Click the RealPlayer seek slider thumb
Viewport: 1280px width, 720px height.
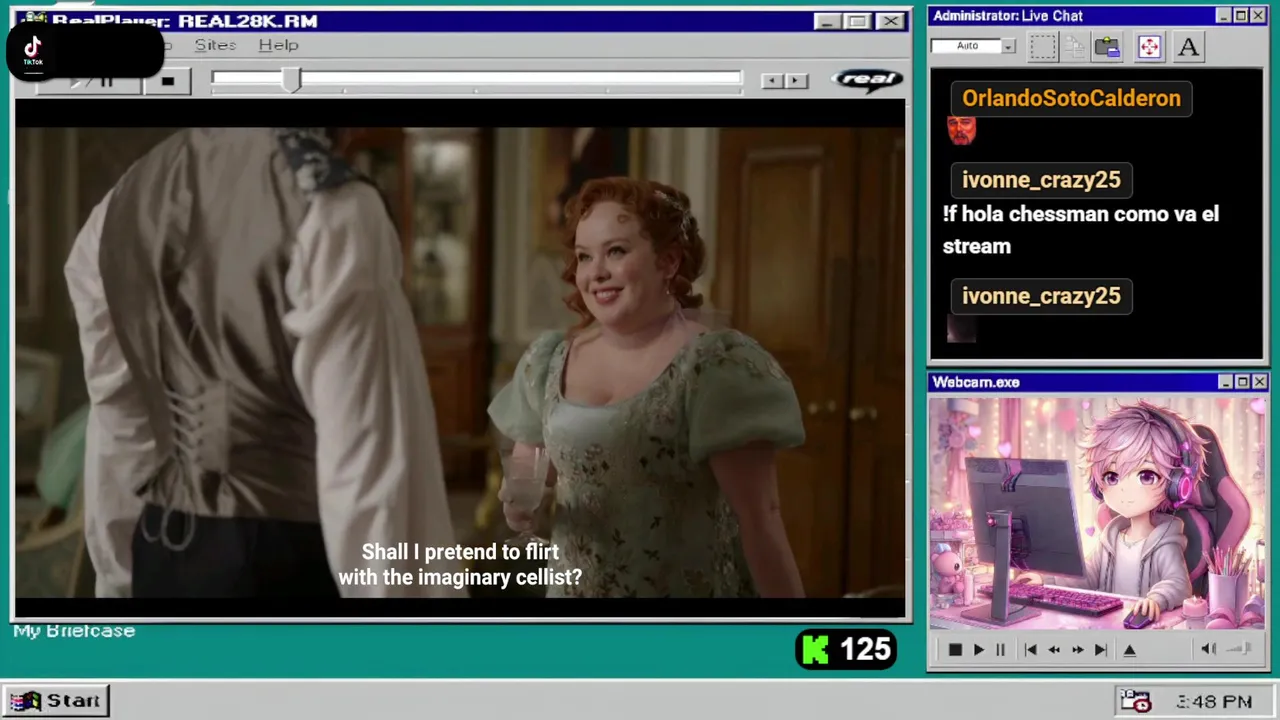(291, 81)
